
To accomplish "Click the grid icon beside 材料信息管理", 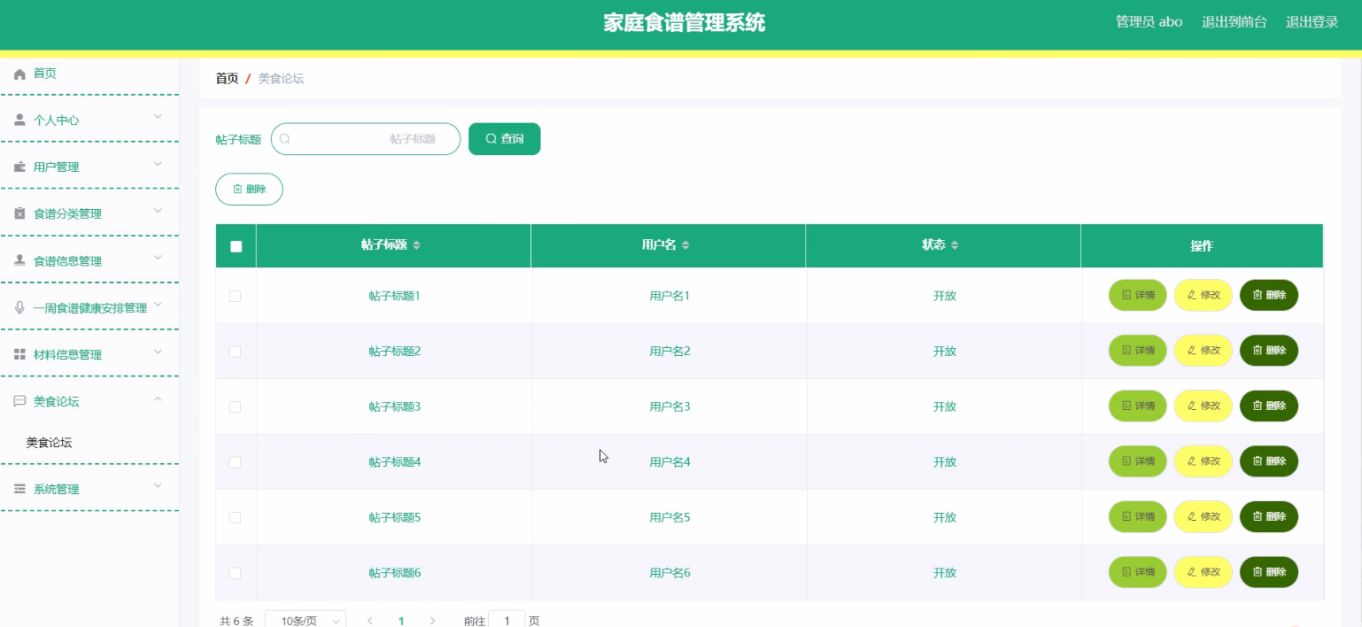I will click(19, 354).
